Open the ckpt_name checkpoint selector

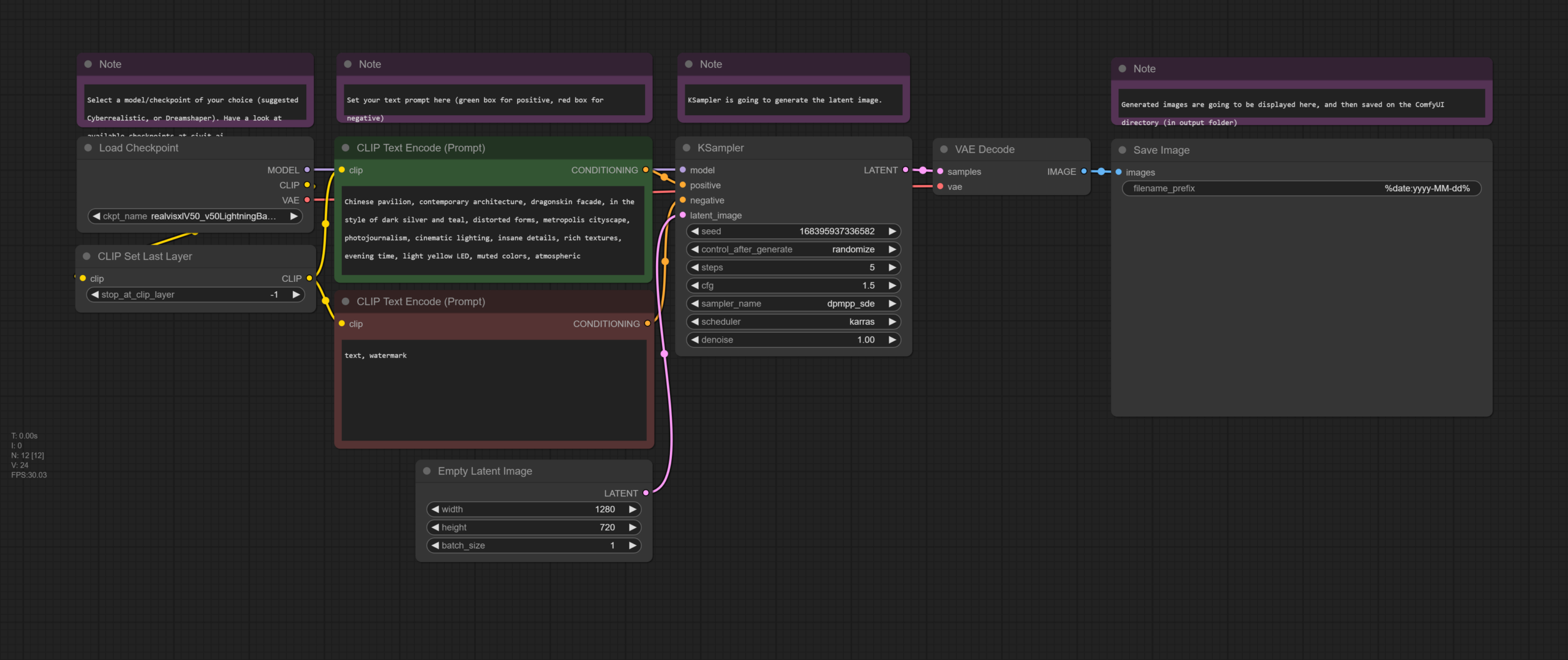pos(195,216)
